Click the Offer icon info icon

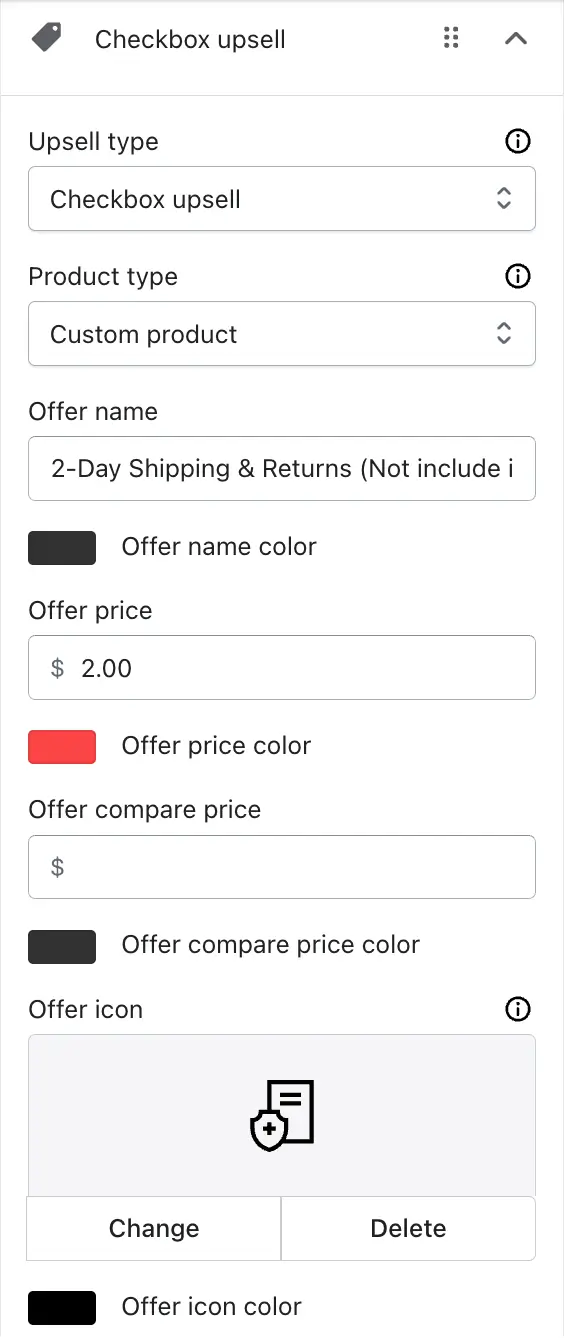coord(518,1009)
